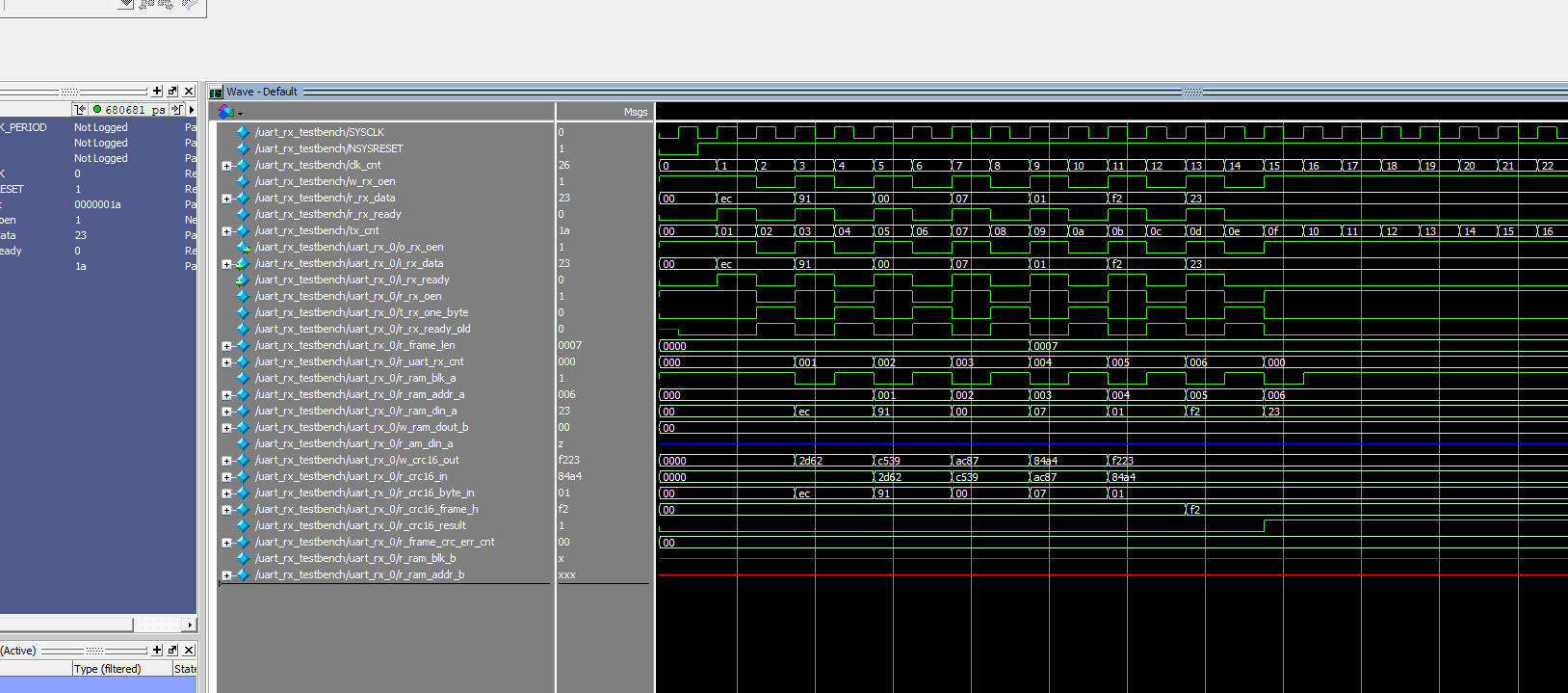
Task: Expand the r_ram_addr_a bus
Action: click(x=226, y=395)
